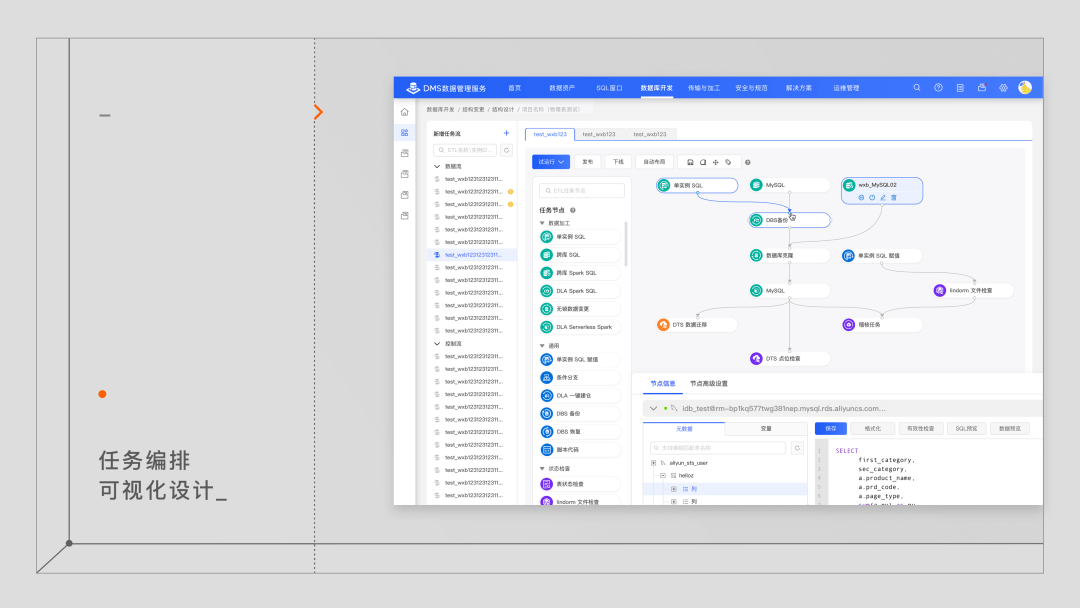
Task: Click the SQL预览 button
Action: click(x=966, y=428)
